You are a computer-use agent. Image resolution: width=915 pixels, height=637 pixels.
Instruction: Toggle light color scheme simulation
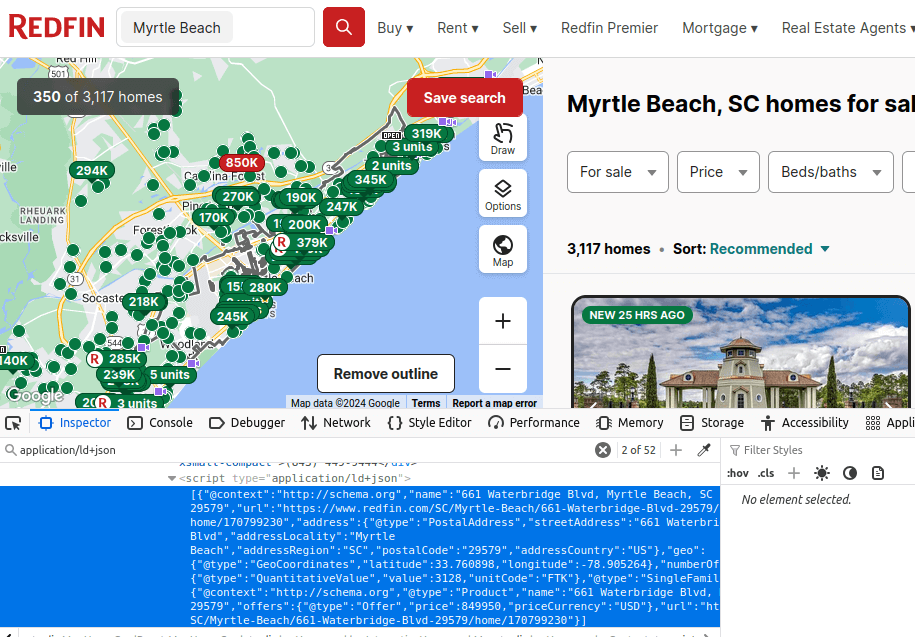[822, 473]
